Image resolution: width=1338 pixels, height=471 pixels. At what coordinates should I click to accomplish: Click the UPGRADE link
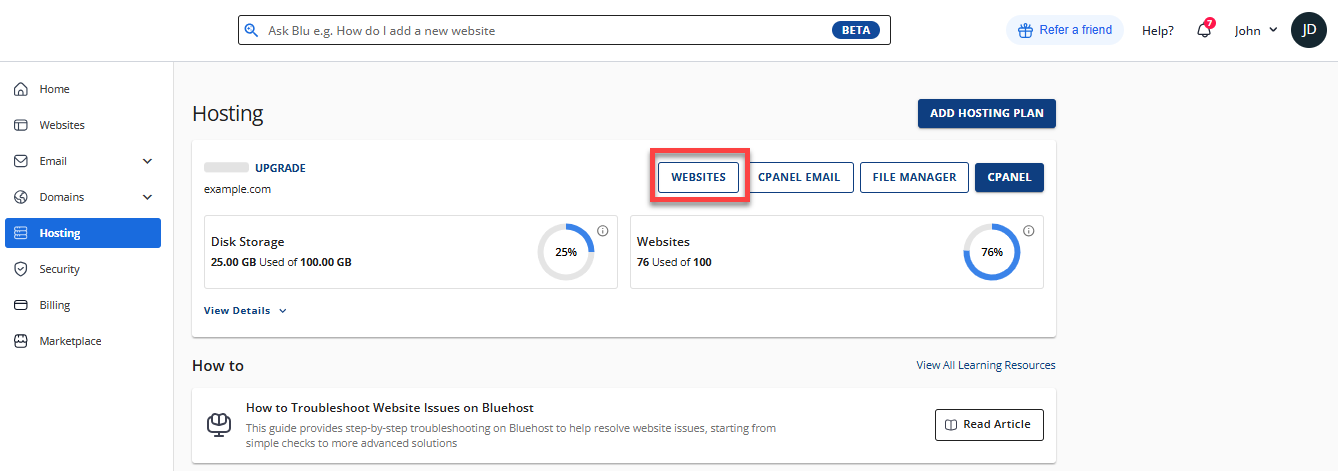(280, 168)
